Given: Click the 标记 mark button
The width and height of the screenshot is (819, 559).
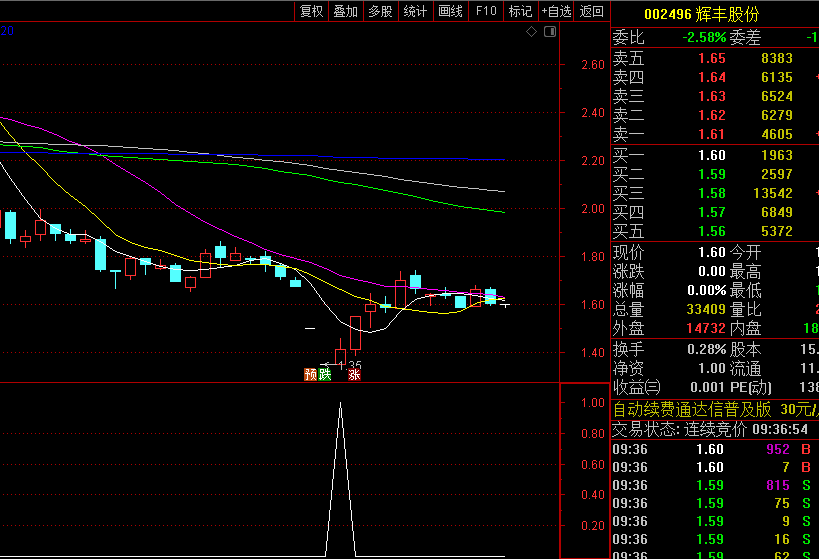Looking at the screenshot, I should coord(520,11).
